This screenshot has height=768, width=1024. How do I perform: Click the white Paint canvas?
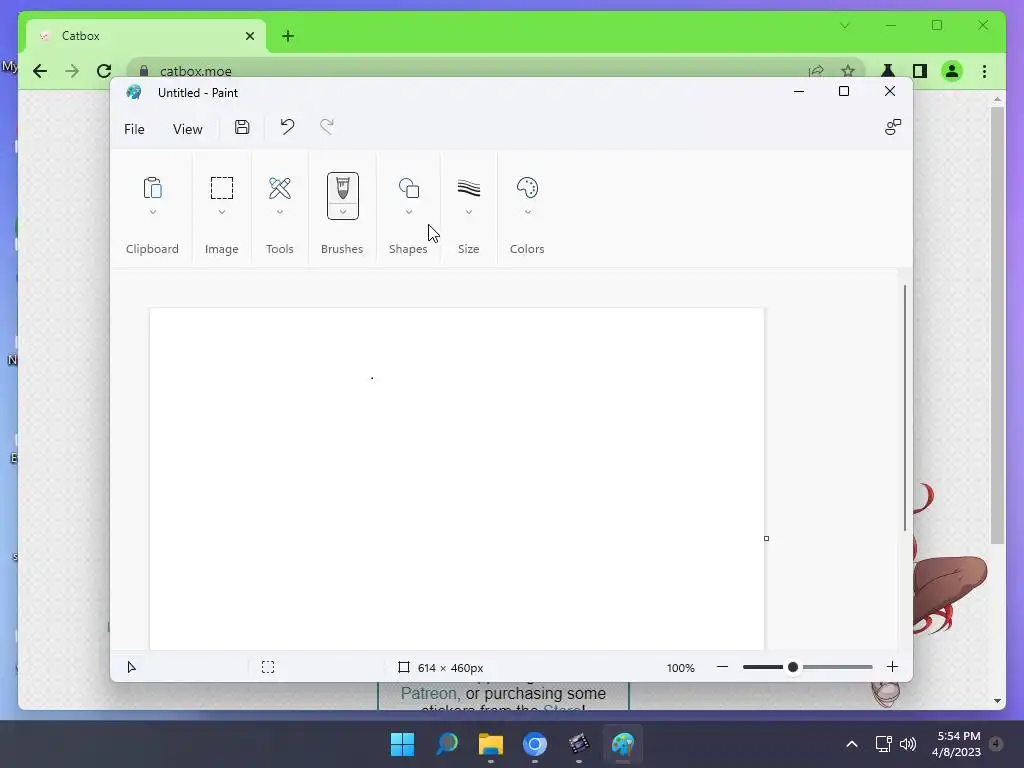point(456,479)
